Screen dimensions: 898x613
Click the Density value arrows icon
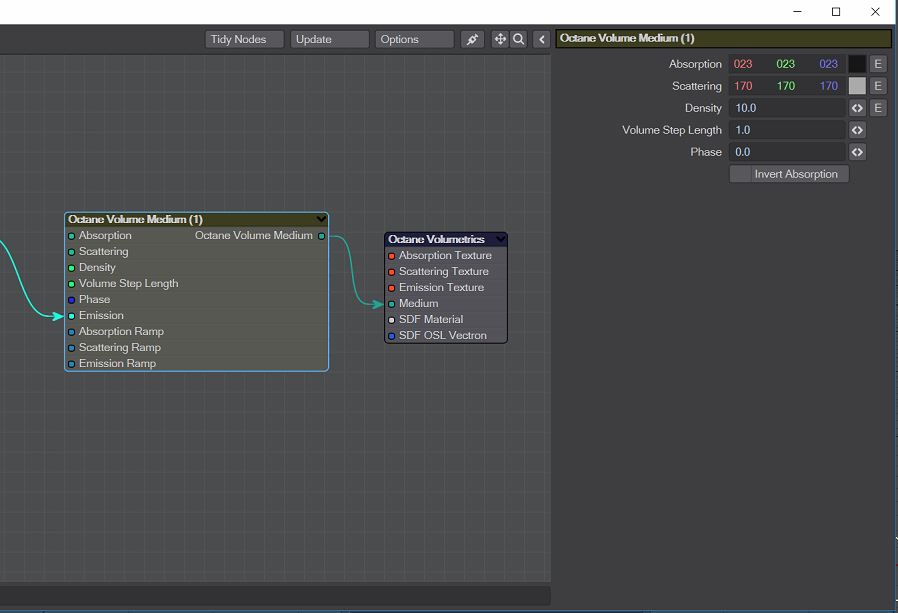pos(857,108)
